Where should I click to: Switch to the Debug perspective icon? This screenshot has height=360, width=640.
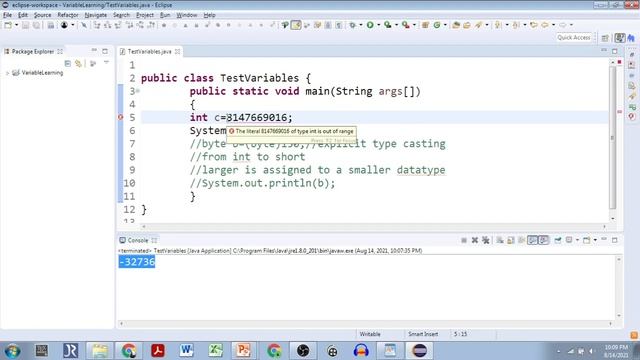click(631, 38)
